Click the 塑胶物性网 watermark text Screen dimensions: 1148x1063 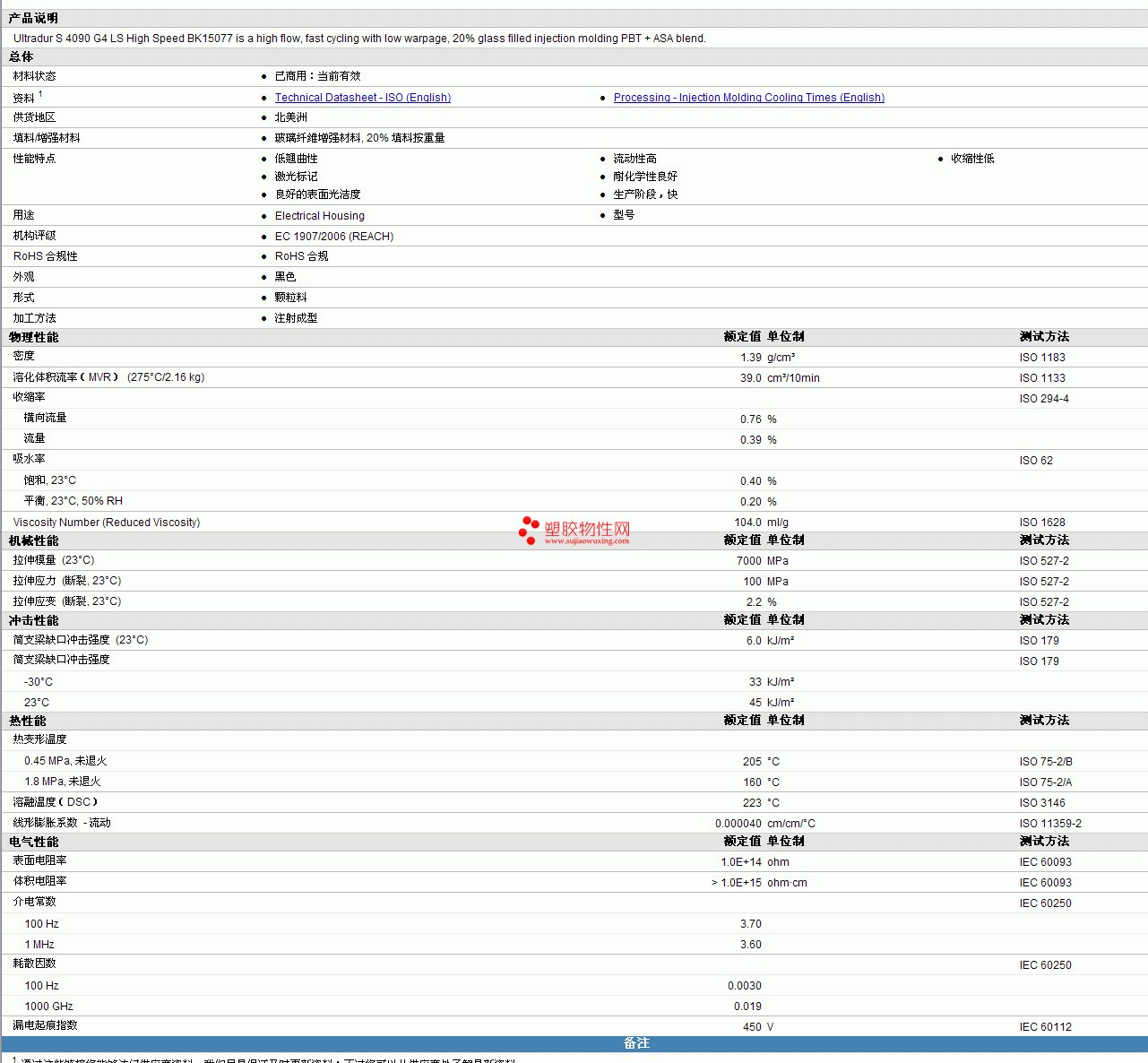(x=587, y=529)
